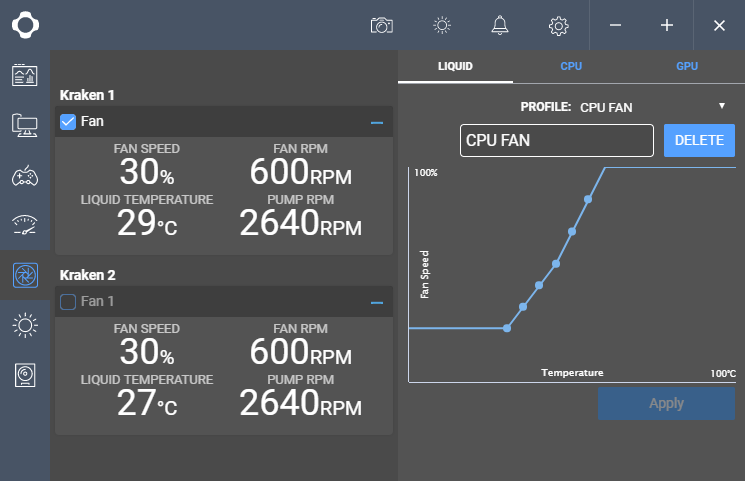
Task: Click the plus icon in the top bar
Action: point(667,25)
